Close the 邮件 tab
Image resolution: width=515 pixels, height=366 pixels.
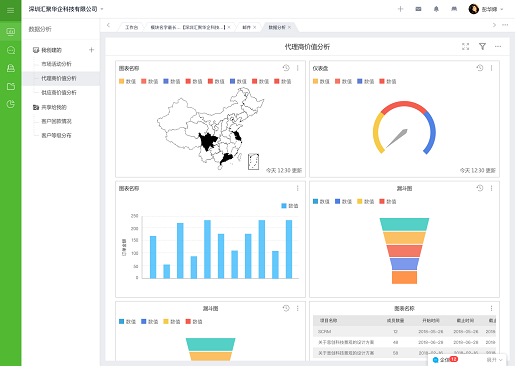click(x=255, y=27)
